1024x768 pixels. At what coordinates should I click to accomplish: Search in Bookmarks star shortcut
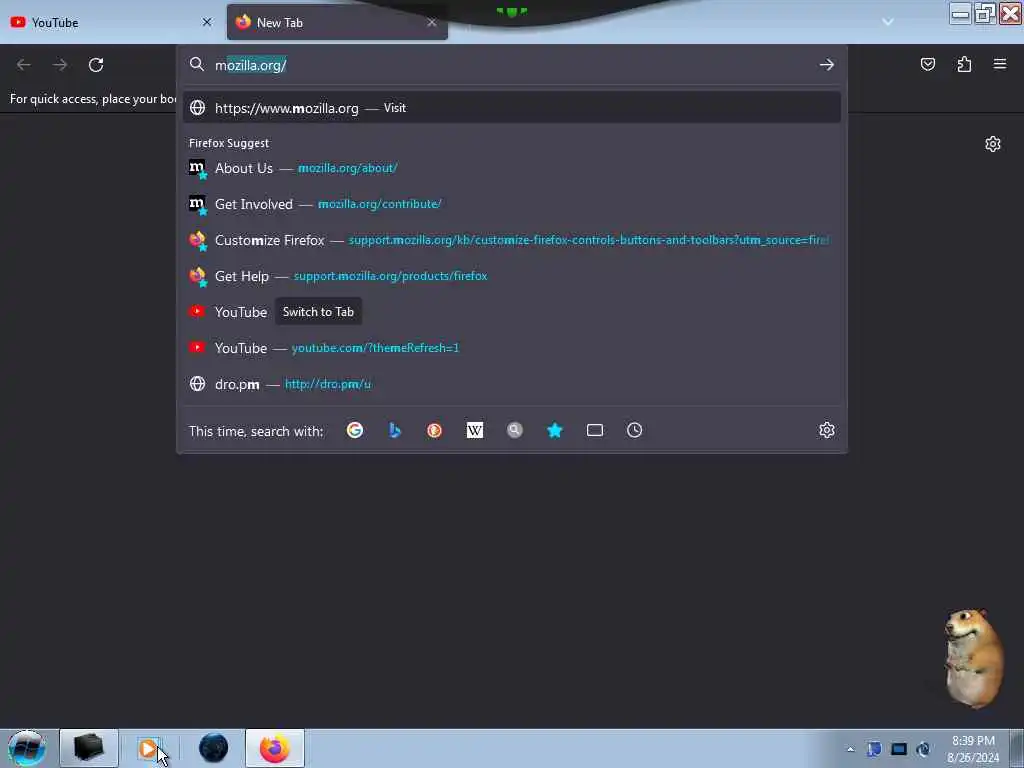tap(554, 430)
